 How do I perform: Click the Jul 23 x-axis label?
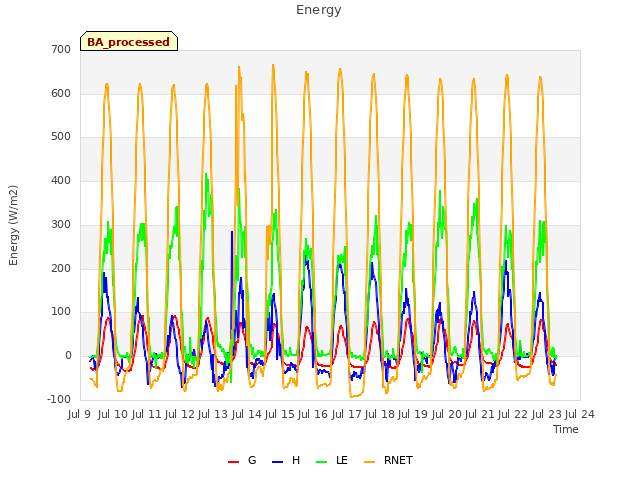point(546,414)
